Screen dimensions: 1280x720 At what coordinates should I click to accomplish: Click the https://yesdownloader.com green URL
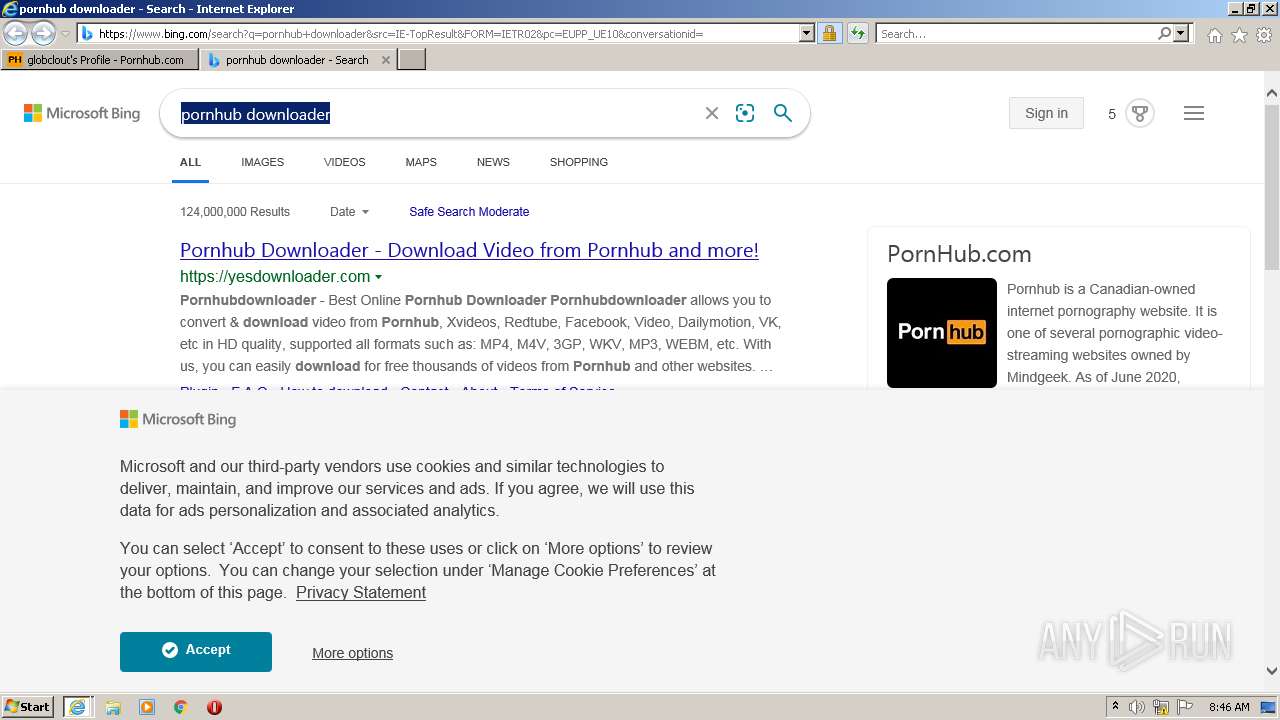click(x=275, y=277)
